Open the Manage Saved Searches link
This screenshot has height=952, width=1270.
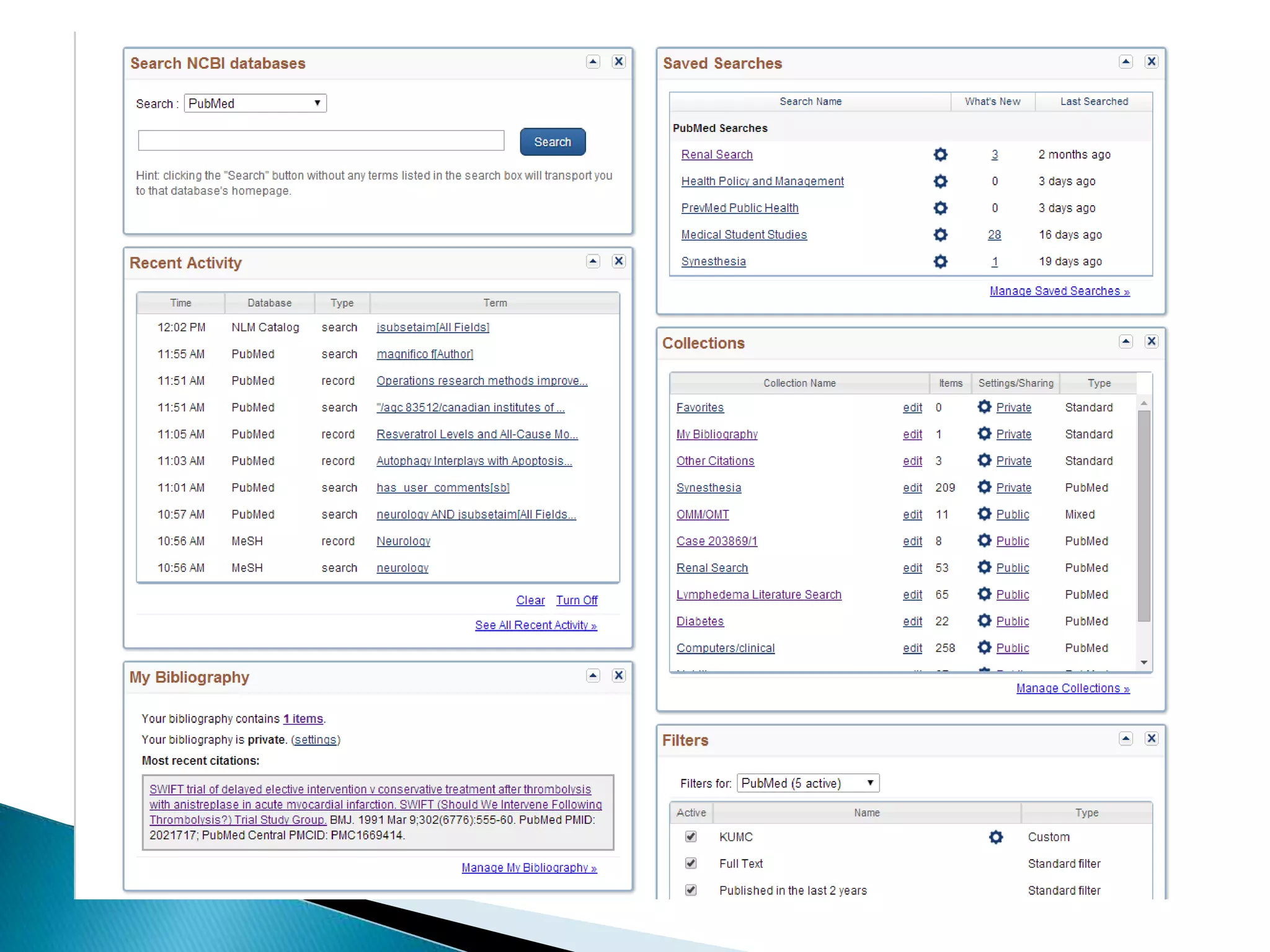click(1059, 291)
